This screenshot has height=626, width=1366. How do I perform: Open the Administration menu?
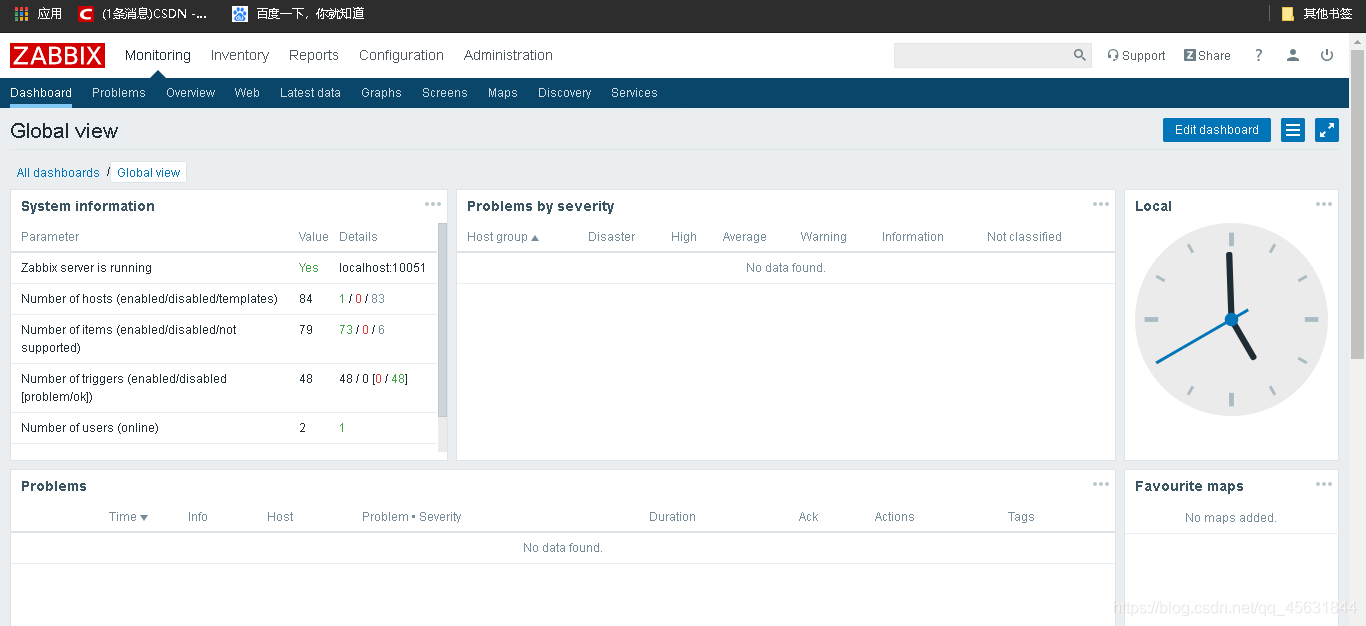click(x=508, y=55)
